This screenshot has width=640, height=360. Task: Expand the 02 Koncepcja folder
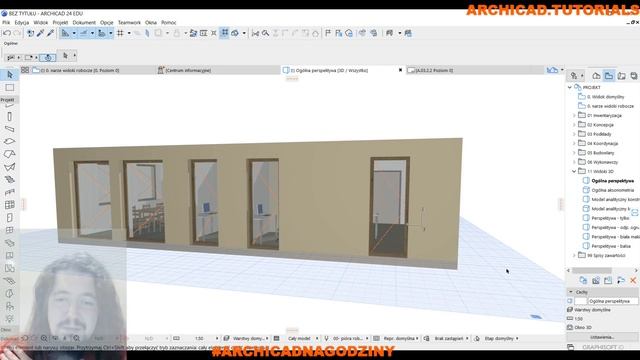574,125
